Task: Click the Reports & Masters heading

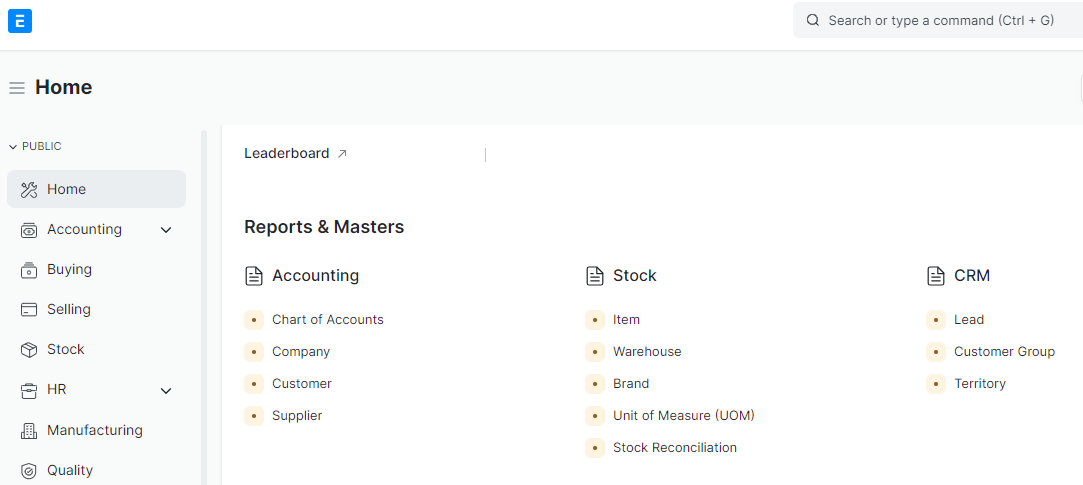Action: point(324,227)
